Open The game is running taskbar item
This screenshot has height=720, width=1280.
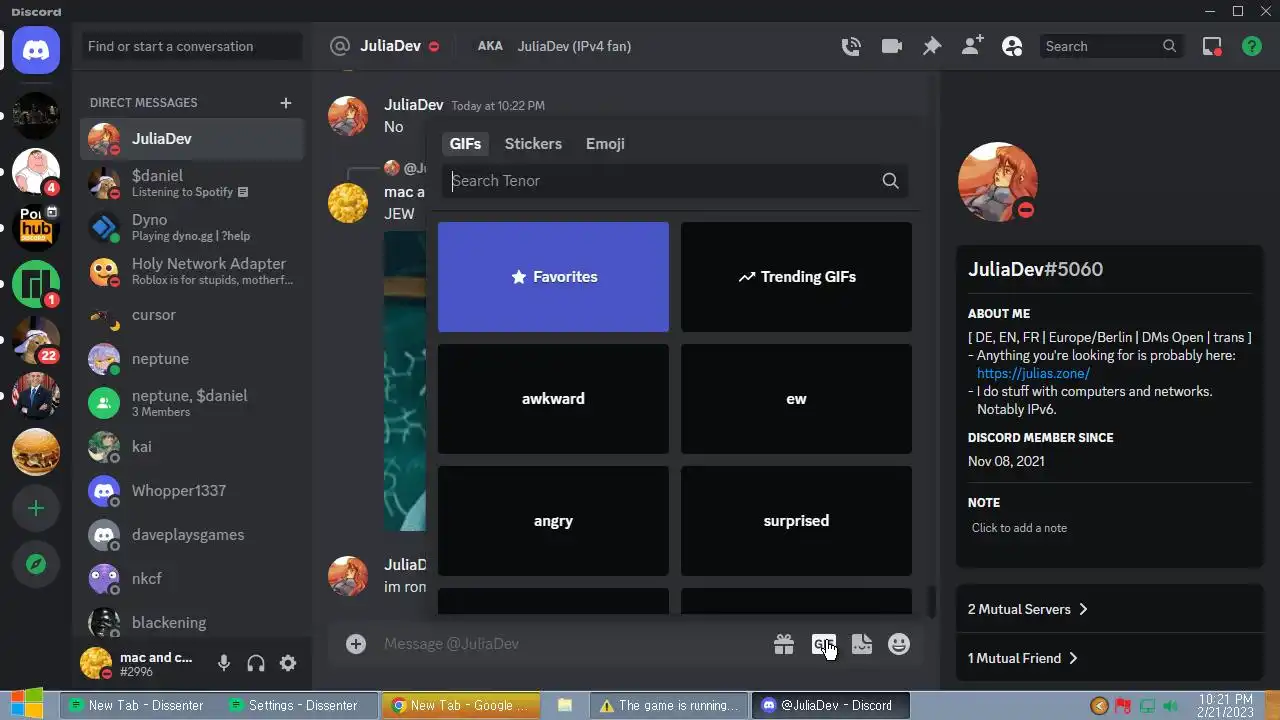coord(669,705)
